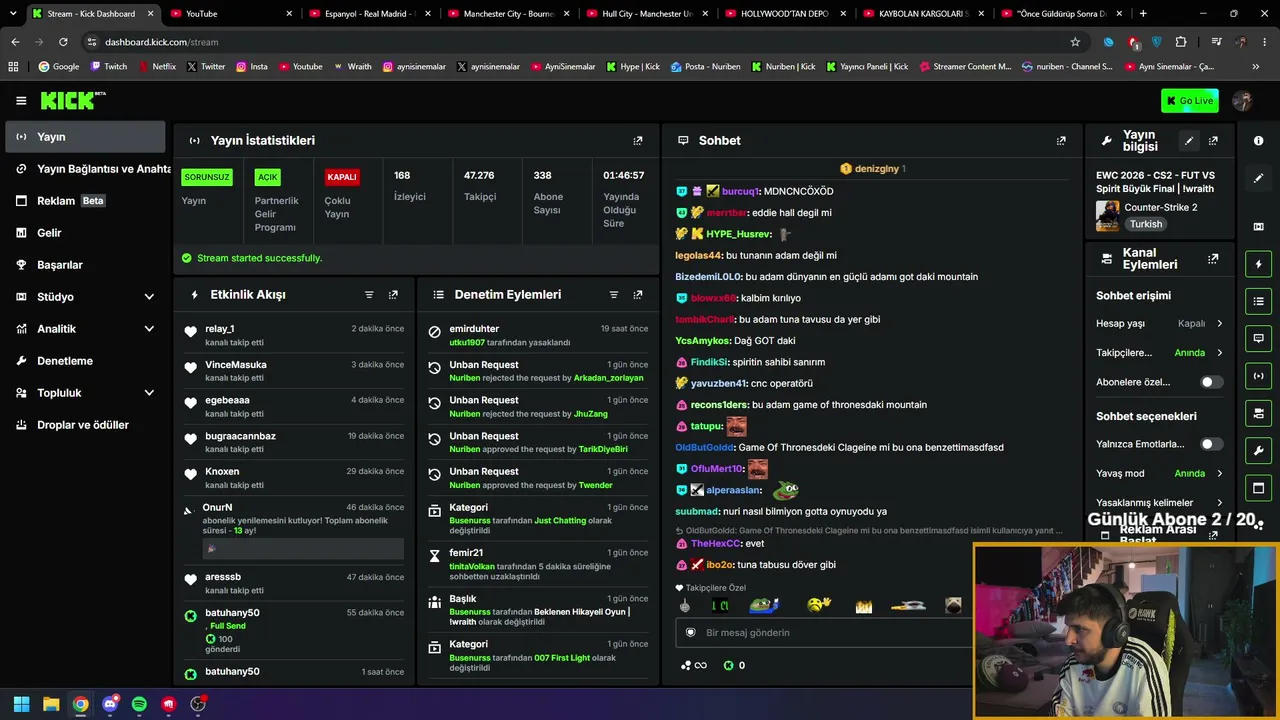Open Spotify from the taskbar
Image resolution: width=1280 pixels, height=720 pixels.
(x=139, y=704)
